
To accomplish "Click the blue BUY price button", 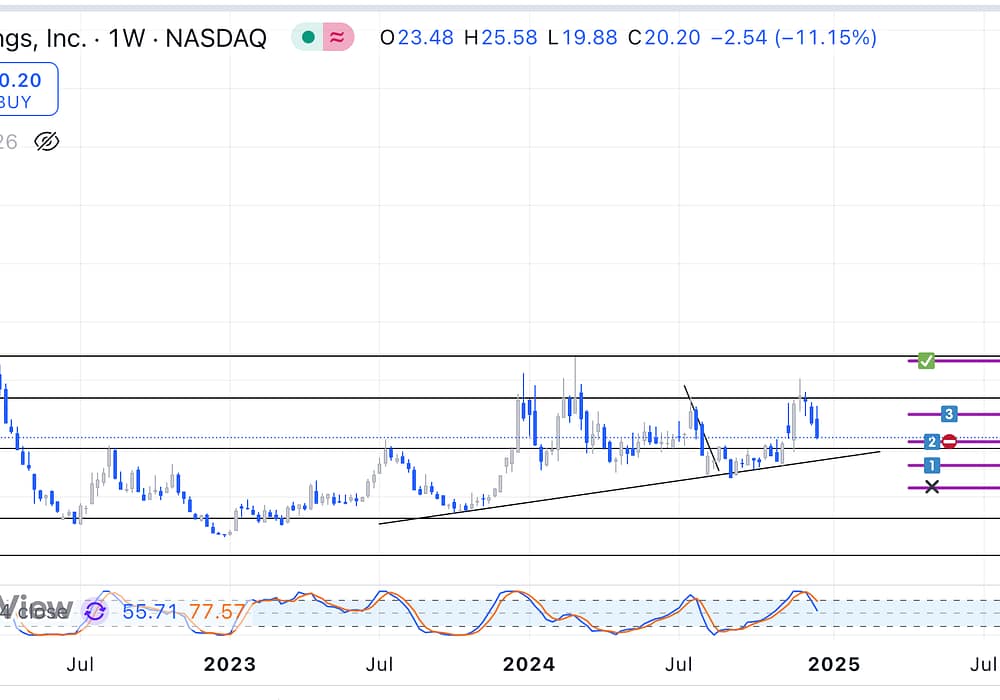I will (x=28, y=90).
